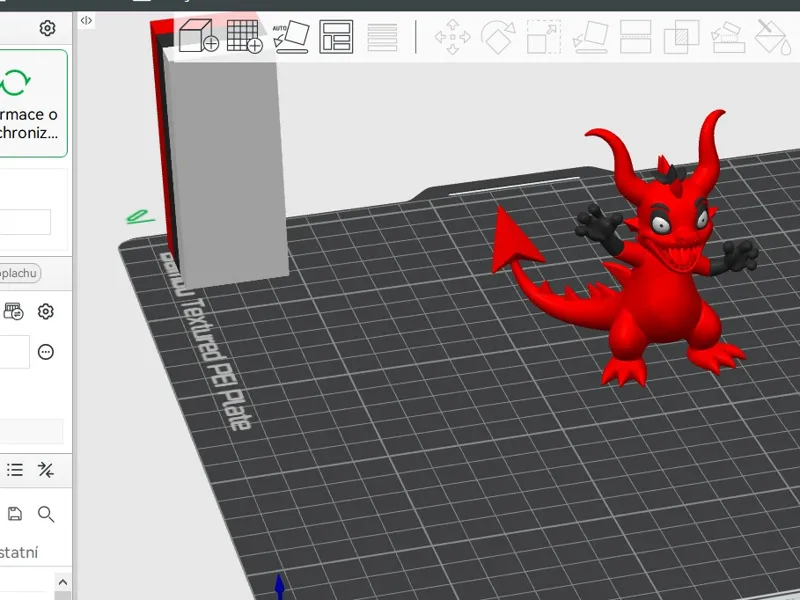This screenshot has height=600, width=800.
Task: Select the Lay on face tool
Action: click(590, 37)
